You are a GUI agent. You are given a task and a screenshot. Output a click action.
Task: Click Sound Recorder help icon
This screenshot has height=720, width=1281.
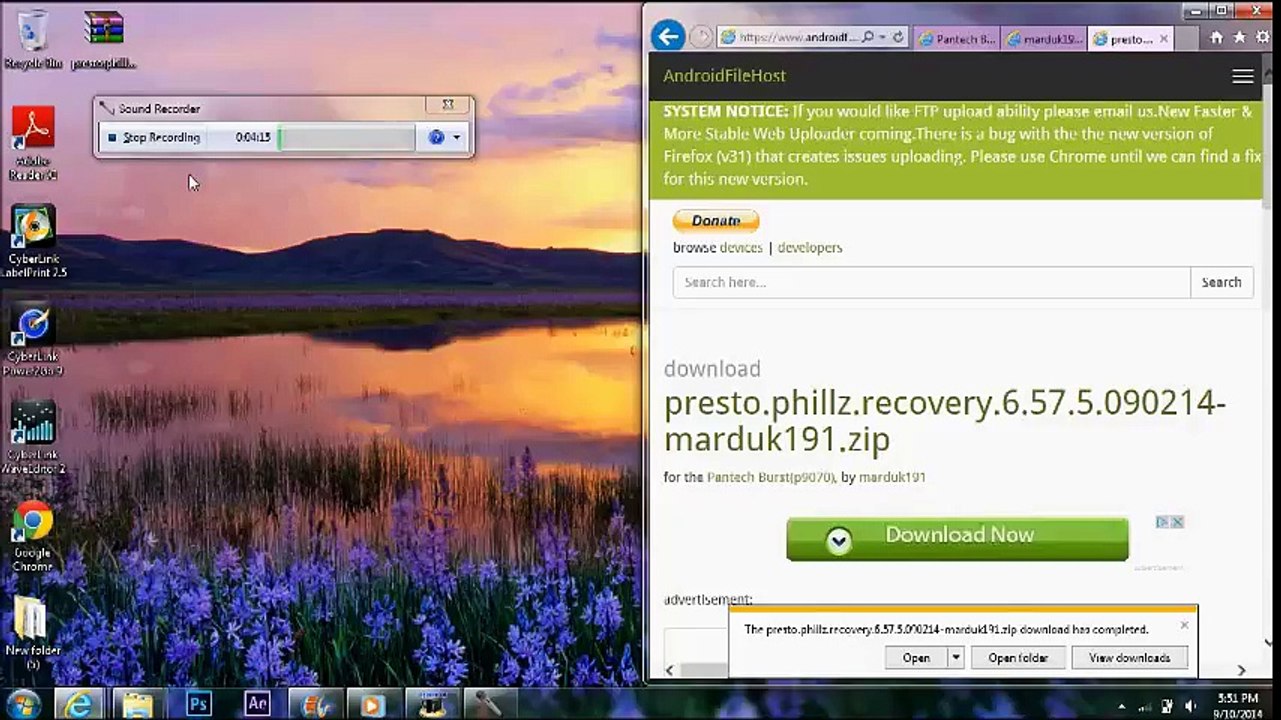[x=436, y=138]
